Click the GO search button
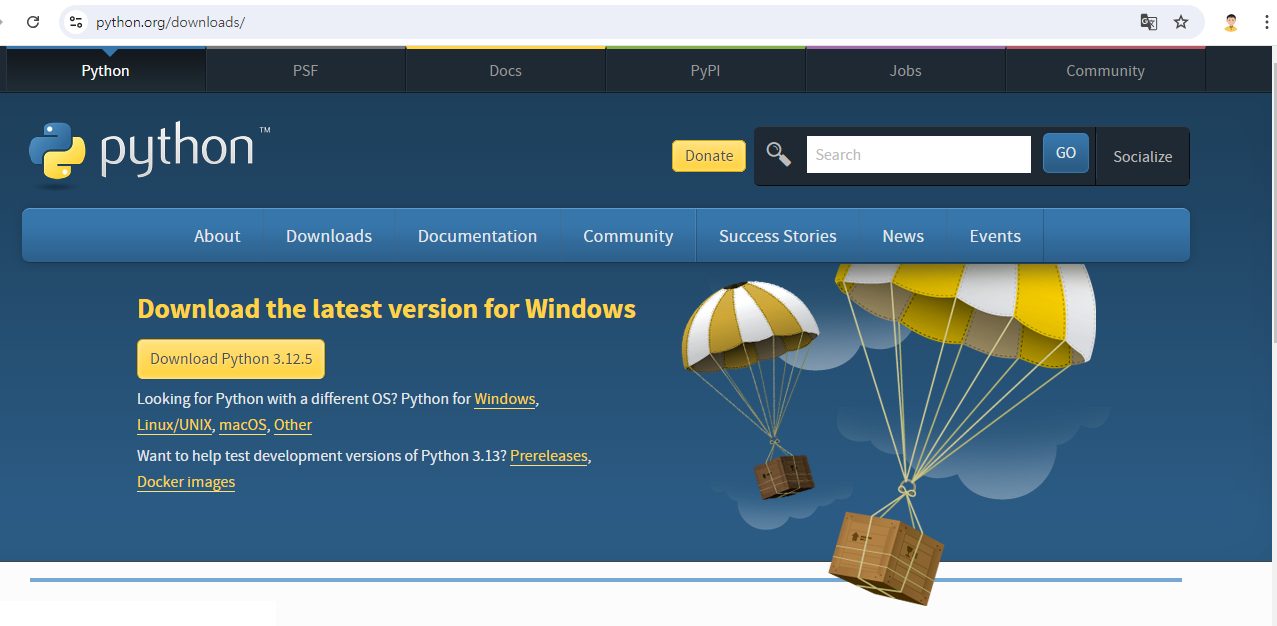The height and width of the screenshot is (626, 1277). [x=1066, y=153]
